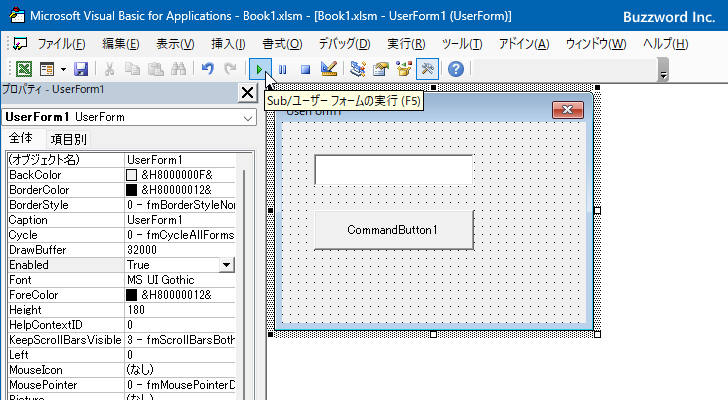Screen dimensions: 728x400
Task: Switch to the 全体 tab
Action: [21, 138]
